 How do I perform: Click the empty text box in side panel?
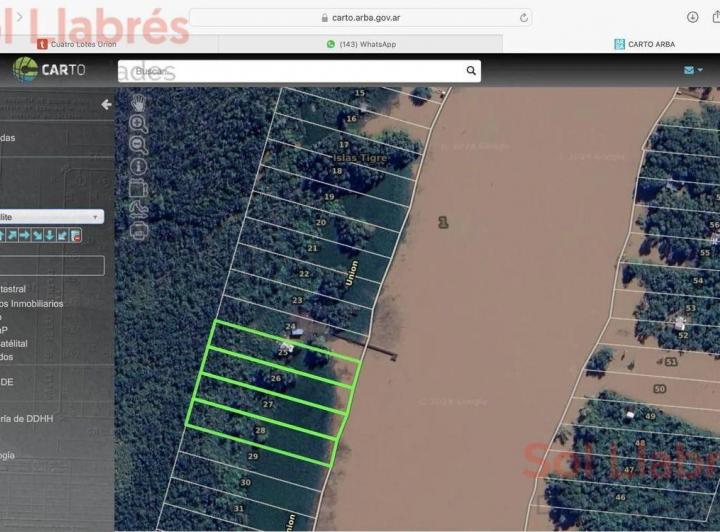52,265
